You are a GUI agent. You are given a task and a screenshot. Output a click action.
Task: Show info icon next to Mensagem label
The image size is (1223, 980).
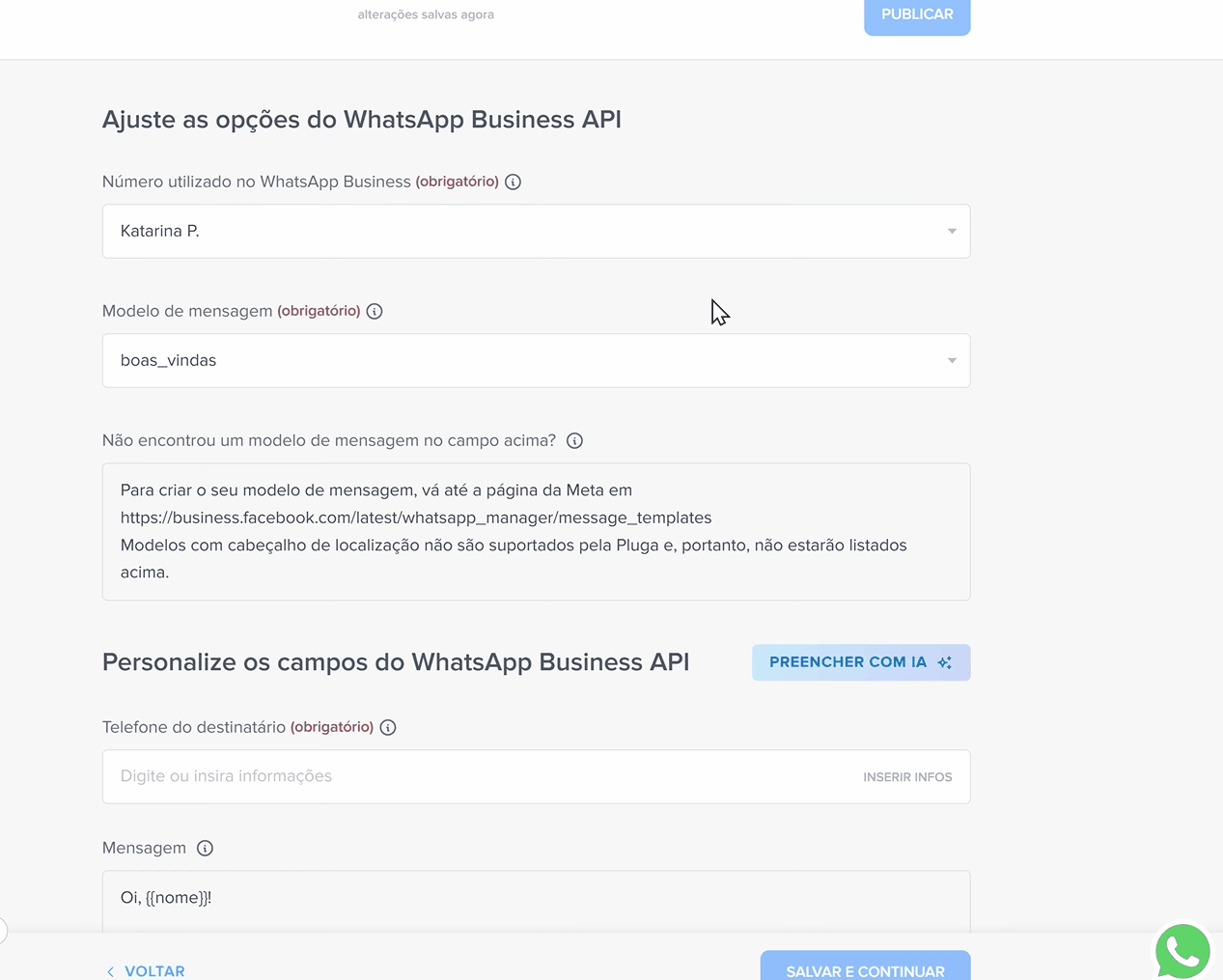[205, 848]
